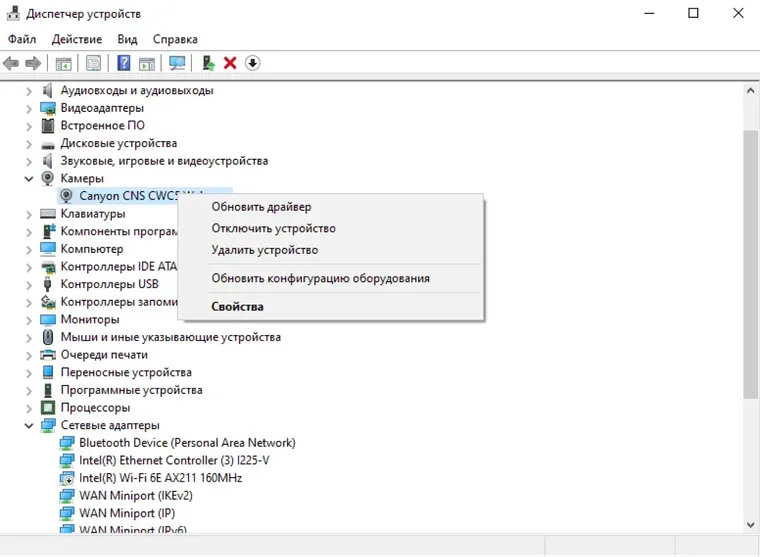Expand the Переносные устройства node
Viewport: 760px width, 557px height.
29,373
